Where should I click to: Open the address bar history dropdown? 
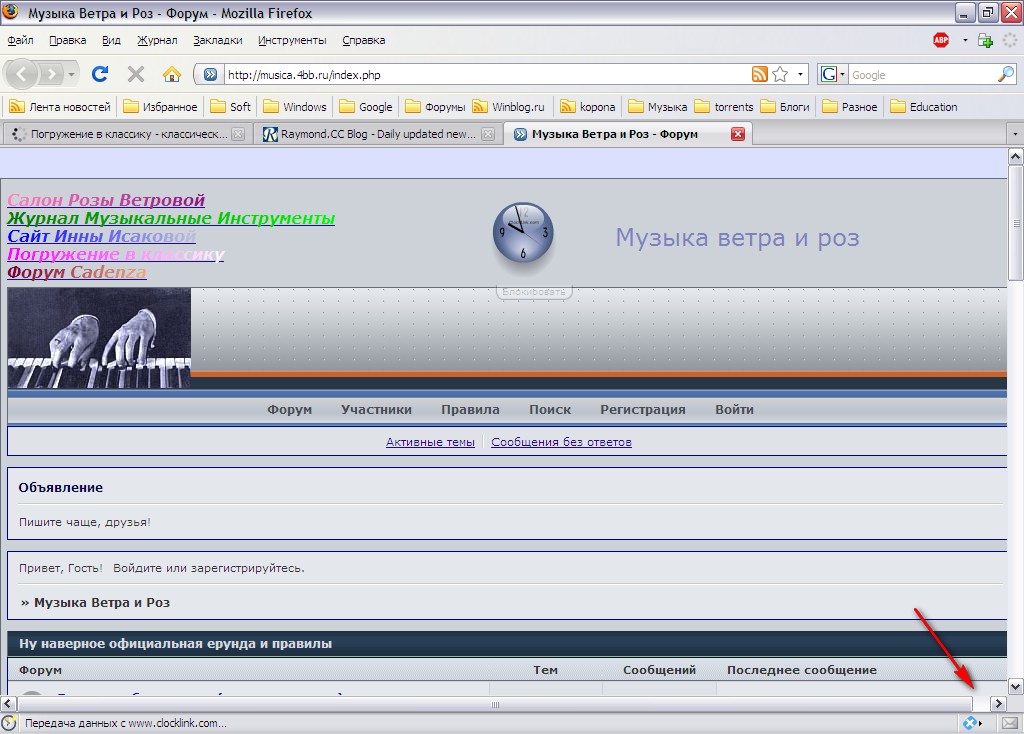pyautogui.click(x=800, y=74)
